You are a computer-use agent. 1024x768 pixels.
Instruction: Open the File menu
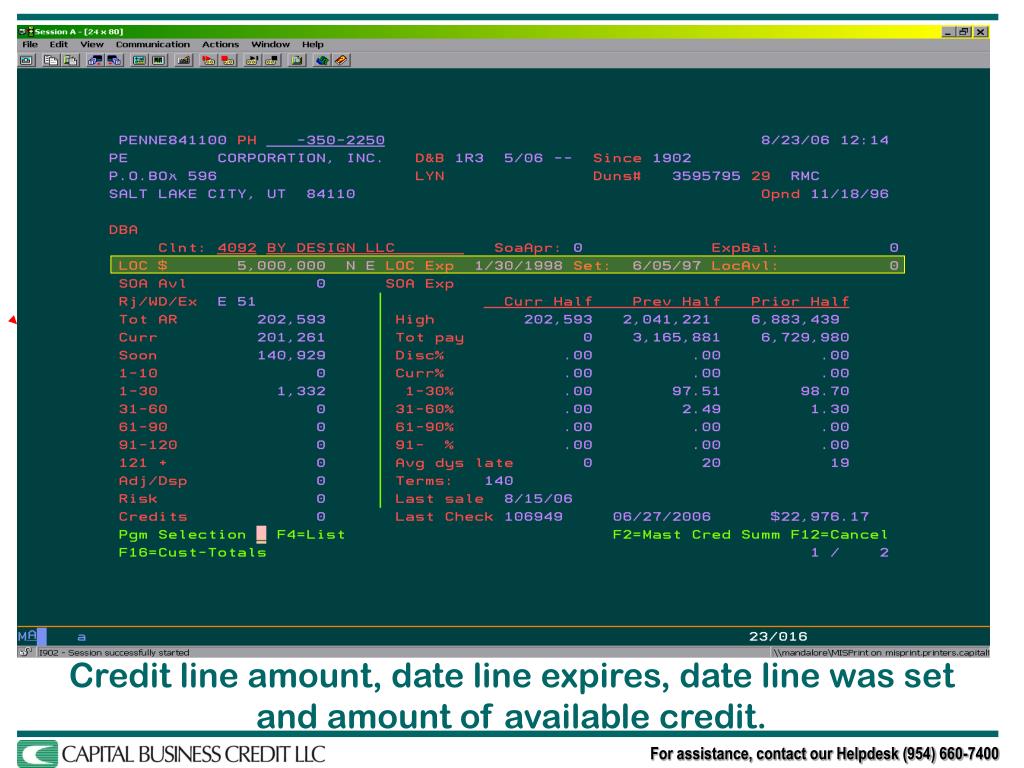pyautogui.click(x=30, y=44)
